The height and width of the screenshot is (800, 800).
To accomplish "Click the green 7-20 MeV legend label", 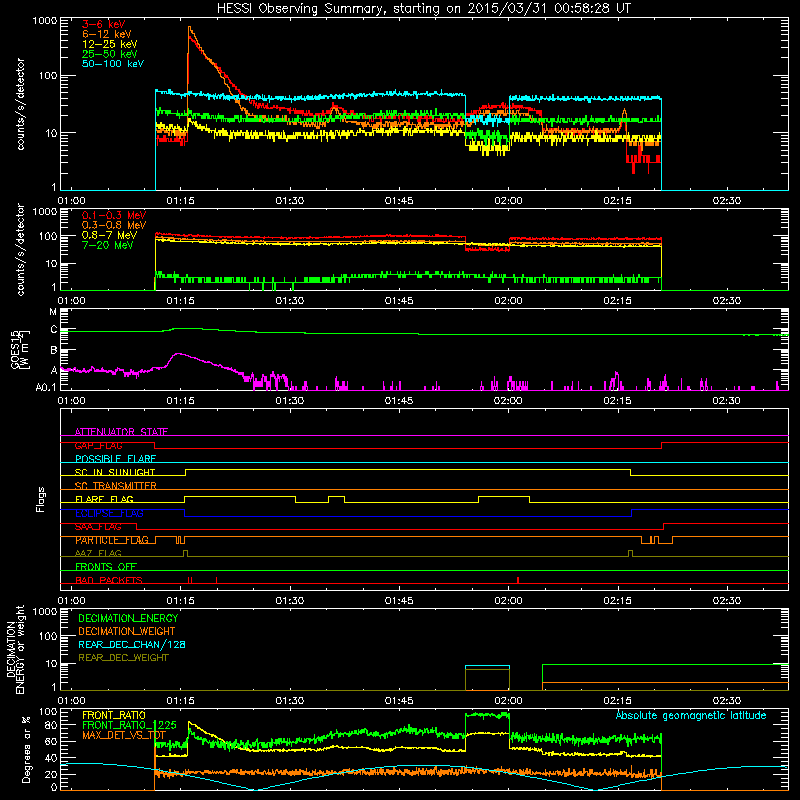I will 108,245.
